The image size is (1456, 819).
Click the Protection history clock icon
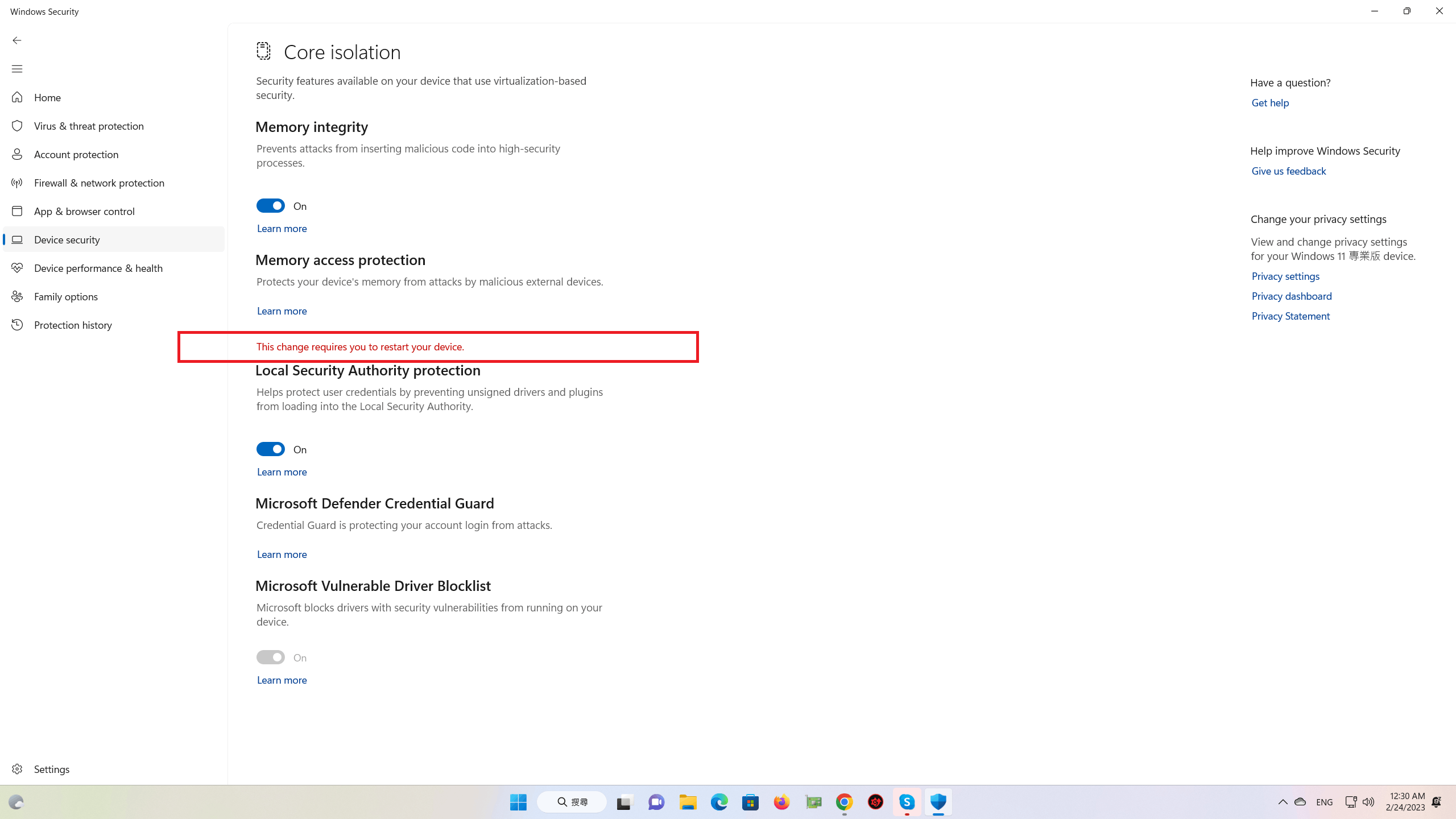17,325
